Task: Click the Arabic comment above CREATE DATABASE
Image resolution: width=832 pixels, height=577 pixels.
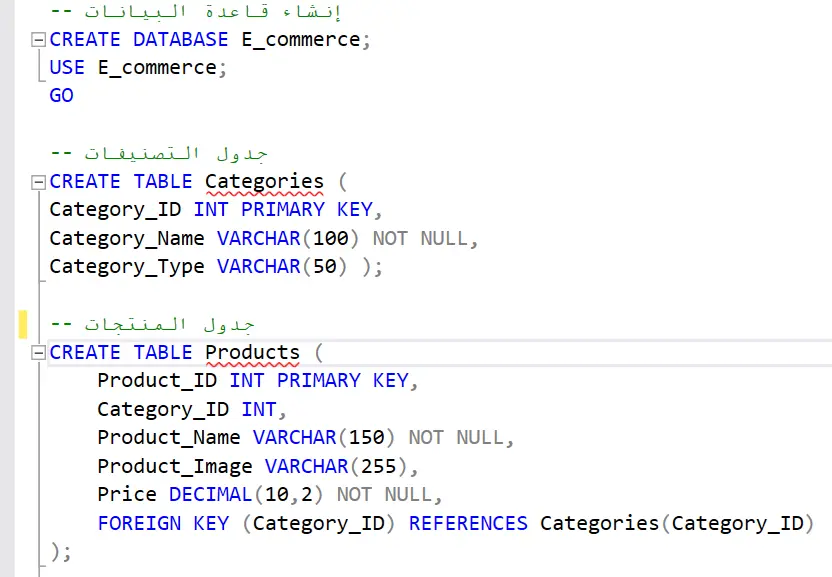Action: [195, 11]
